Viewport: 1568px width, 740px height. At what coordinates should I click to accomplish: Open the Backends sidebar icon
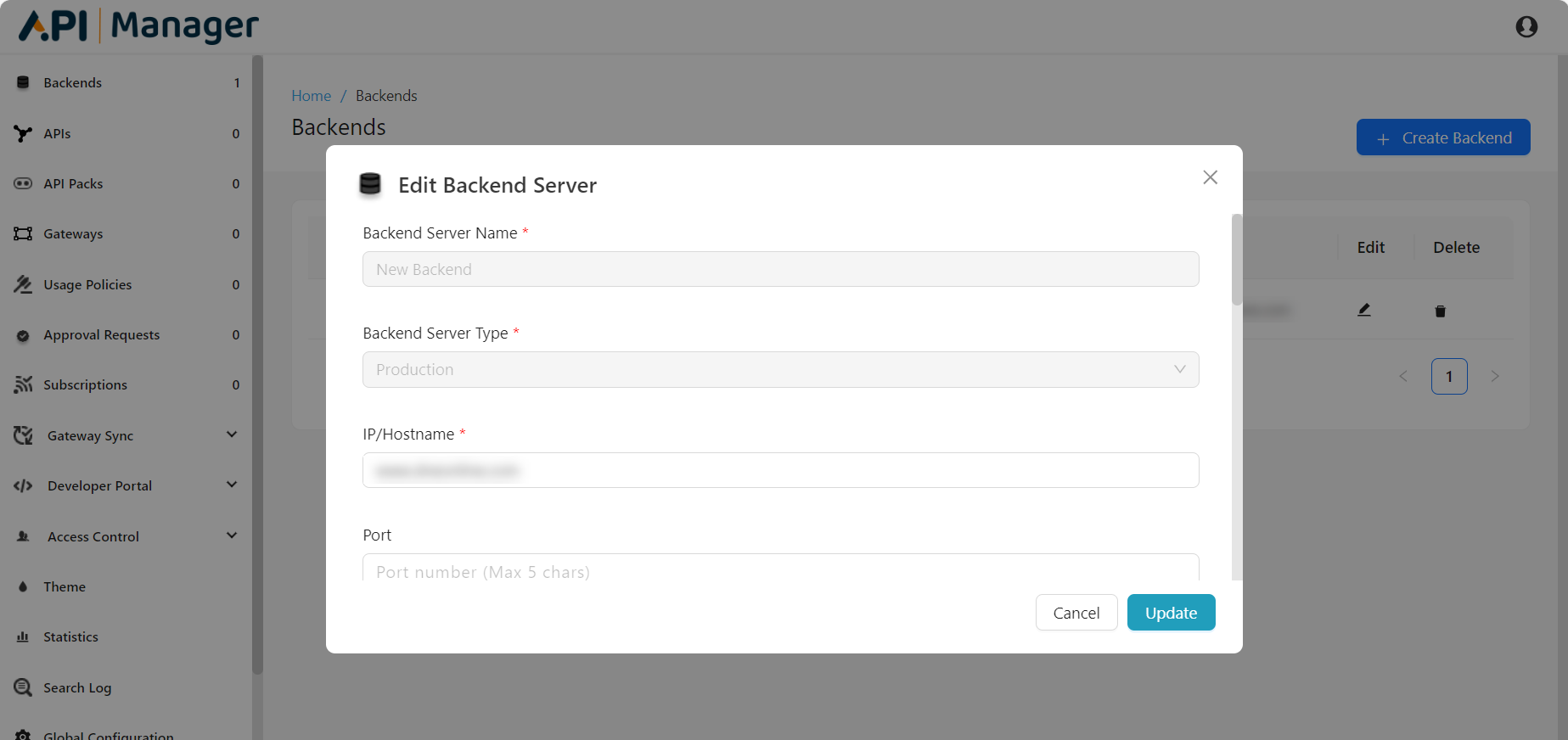[x=23, y=83]
